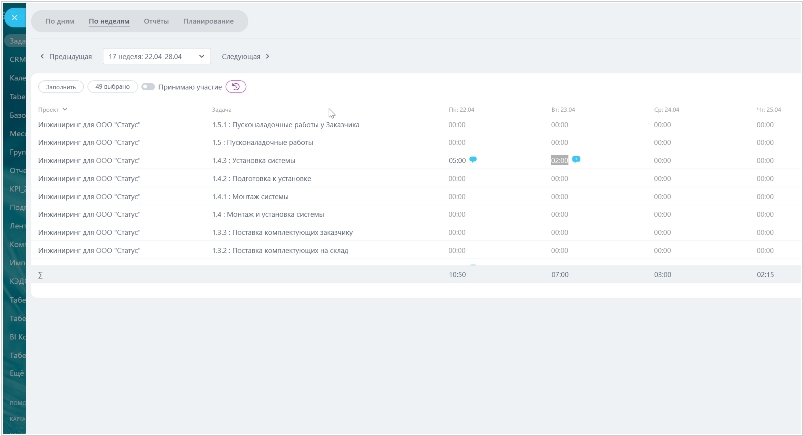Screen dimensions: 803x436
Task: Select task '1.4.3 : Установка системы'
Action: (x=253, y=160)
